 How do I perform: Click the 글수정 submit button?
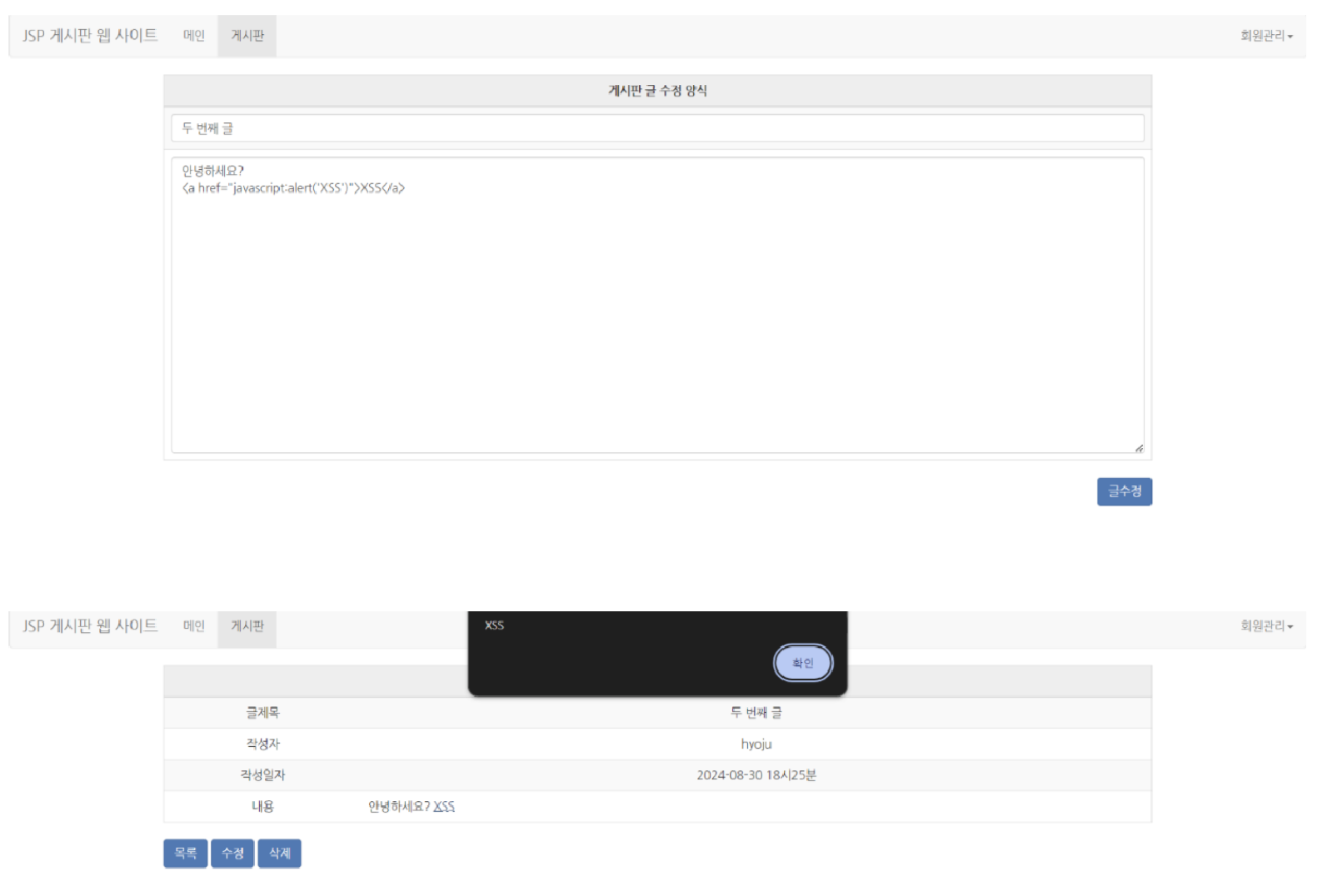(1124, 491)
